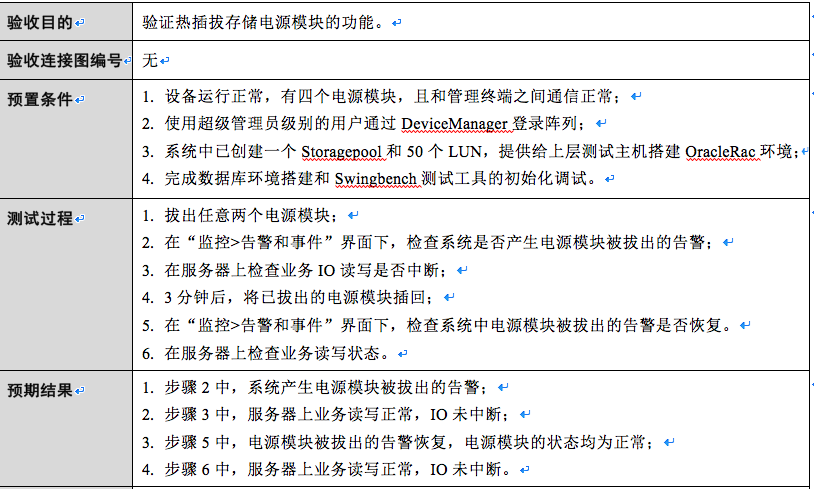Click the word OracleRac in precondition 3
Image resolution: width=814 pixels, height=489 pixels.
tap(720, 152)
